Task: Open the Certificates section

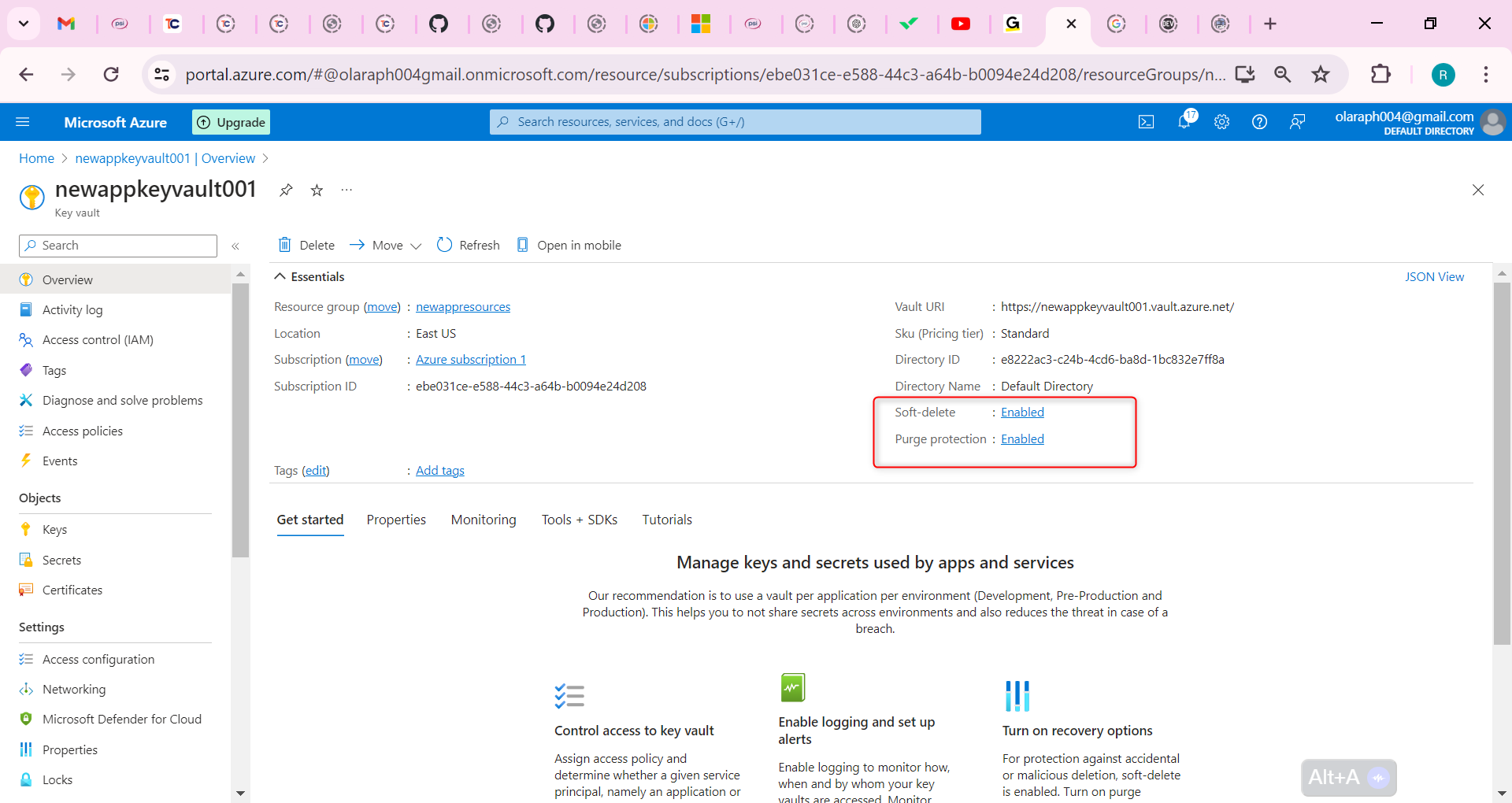Action: point(72,590)
